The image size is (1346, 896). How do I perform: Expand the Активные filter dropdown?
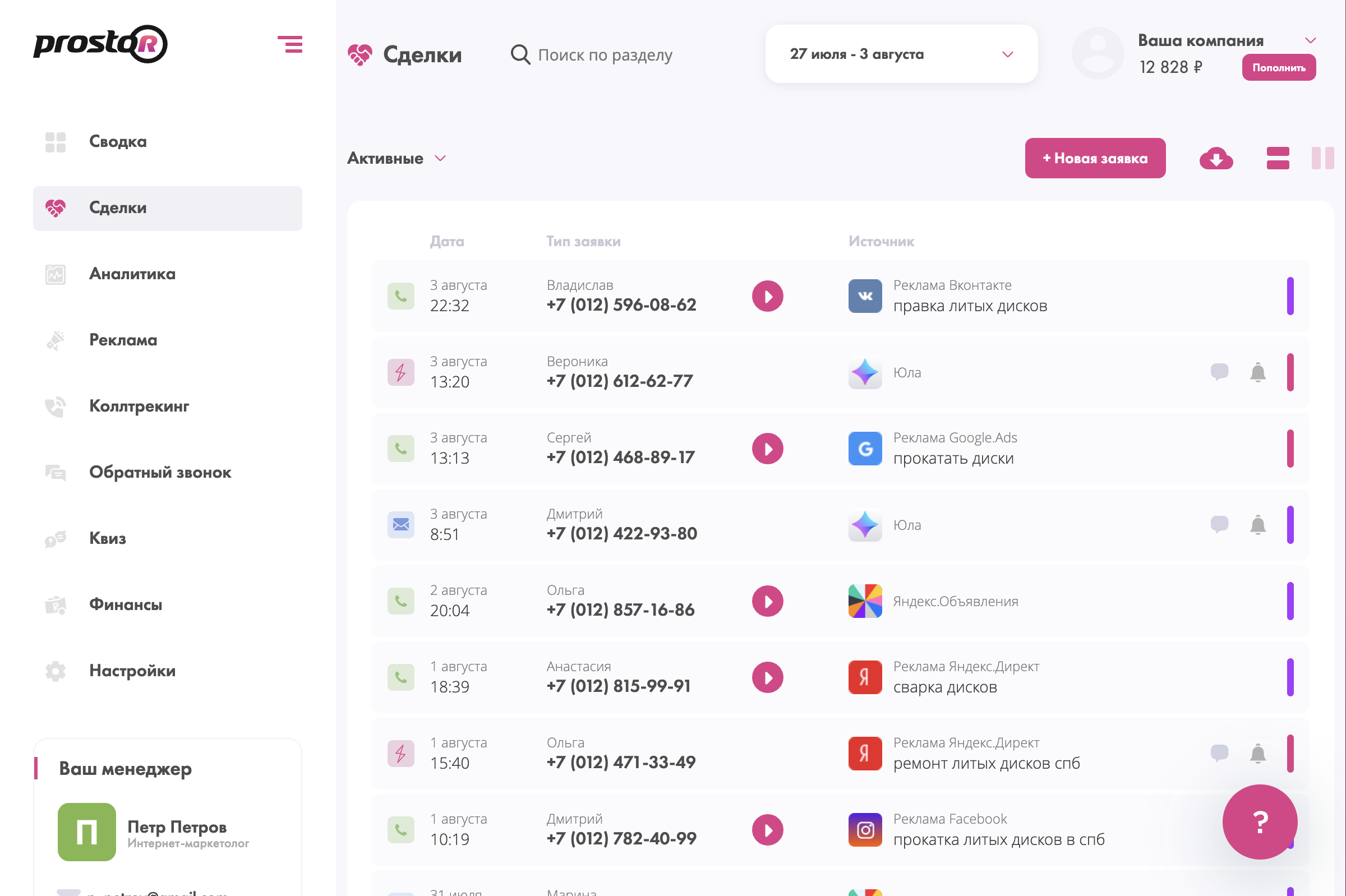pos(397,158)
